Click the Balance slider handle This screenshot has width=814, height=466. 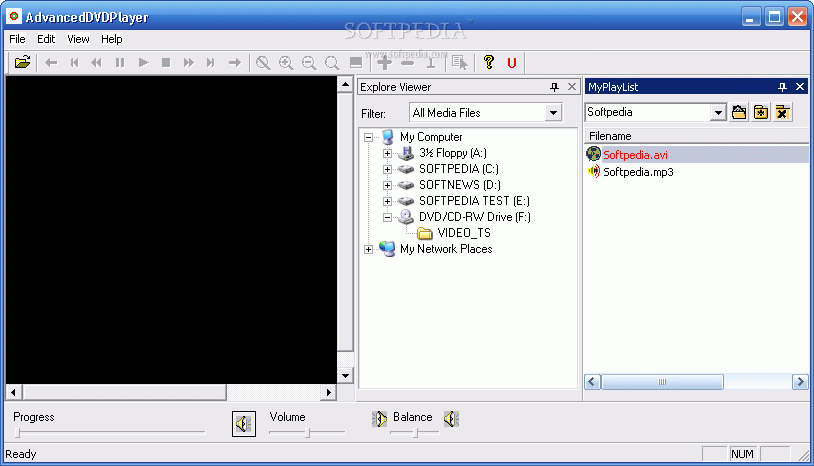[415, 432]
